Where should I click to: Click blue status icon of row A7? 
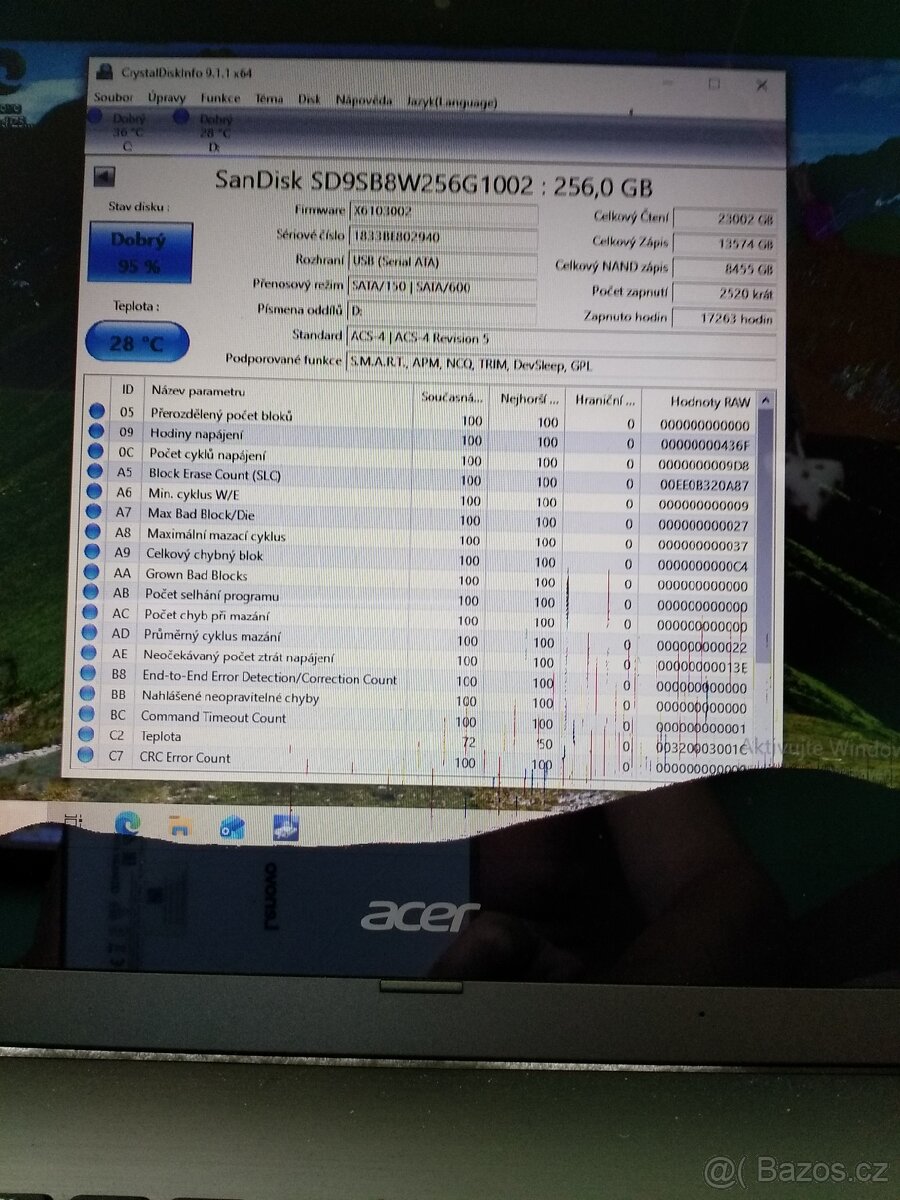(x=94, y=512)
